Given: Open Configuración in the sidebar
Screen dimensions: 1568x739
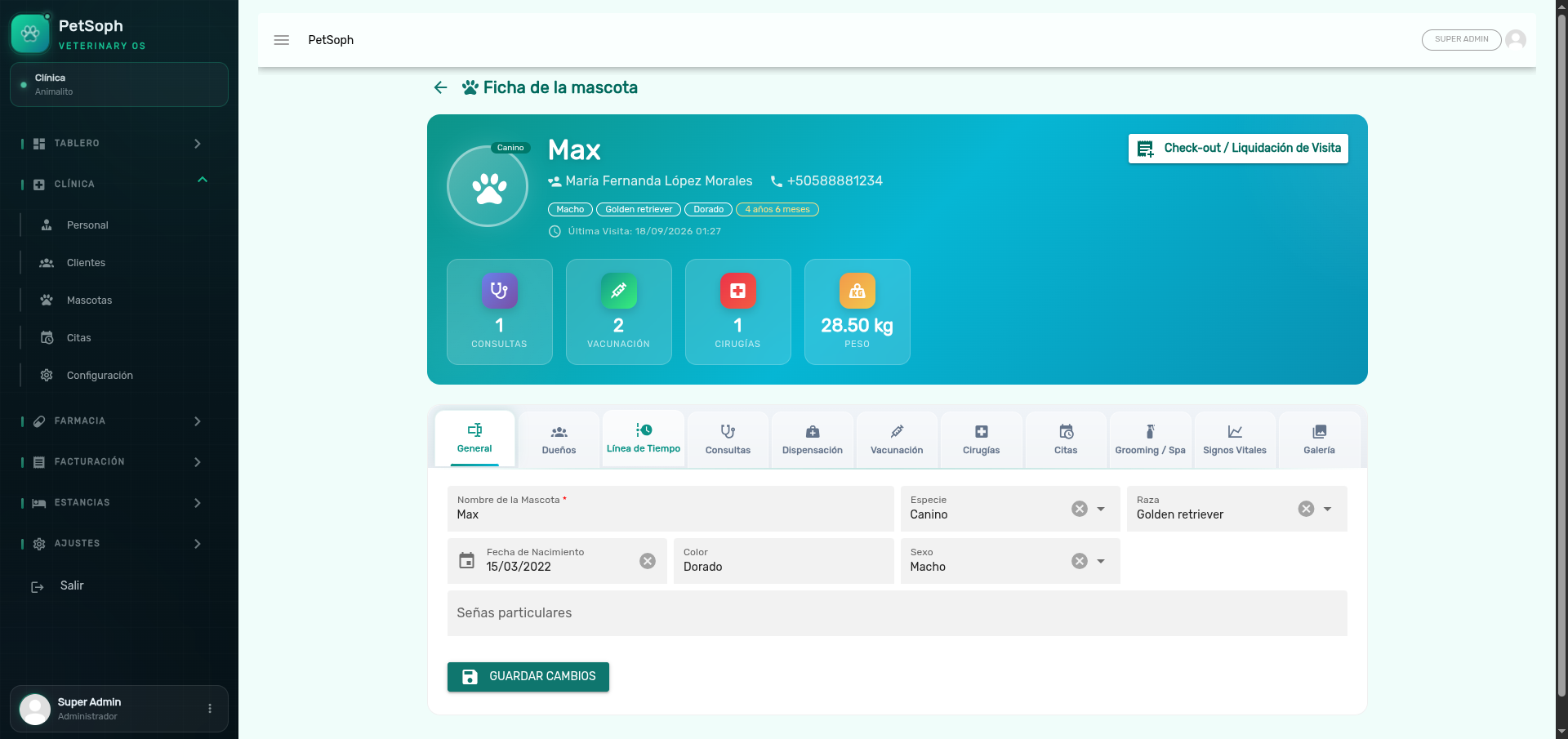Looking at the screenshot, I should click(100, 376).
